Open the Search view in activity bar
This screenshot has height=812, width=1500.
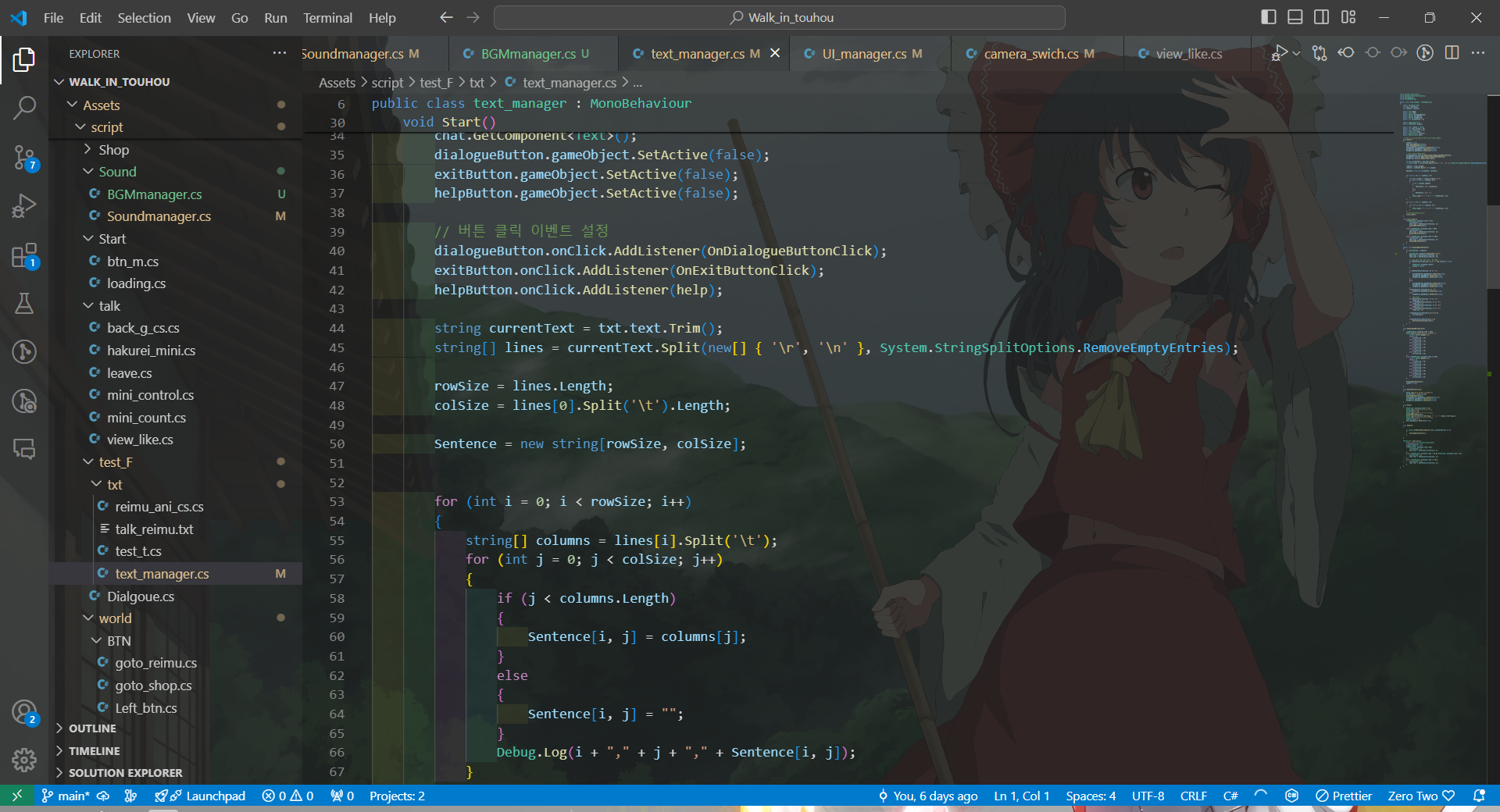[x=24, y=108]
